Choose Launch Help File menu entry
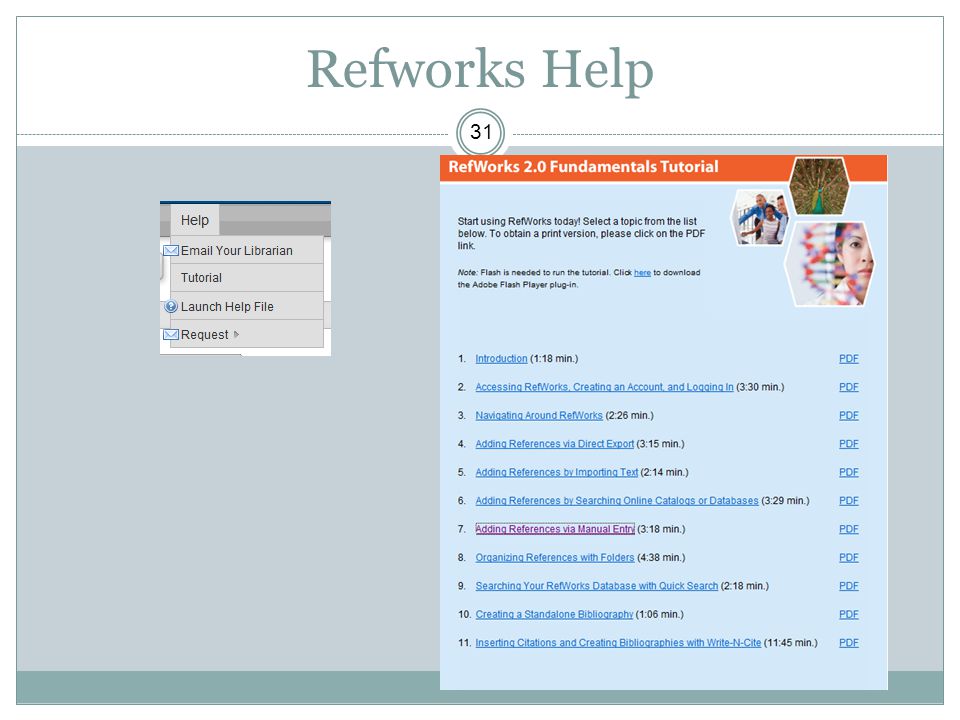This screenshot has height=720, width=960. (x=247, y=306)
